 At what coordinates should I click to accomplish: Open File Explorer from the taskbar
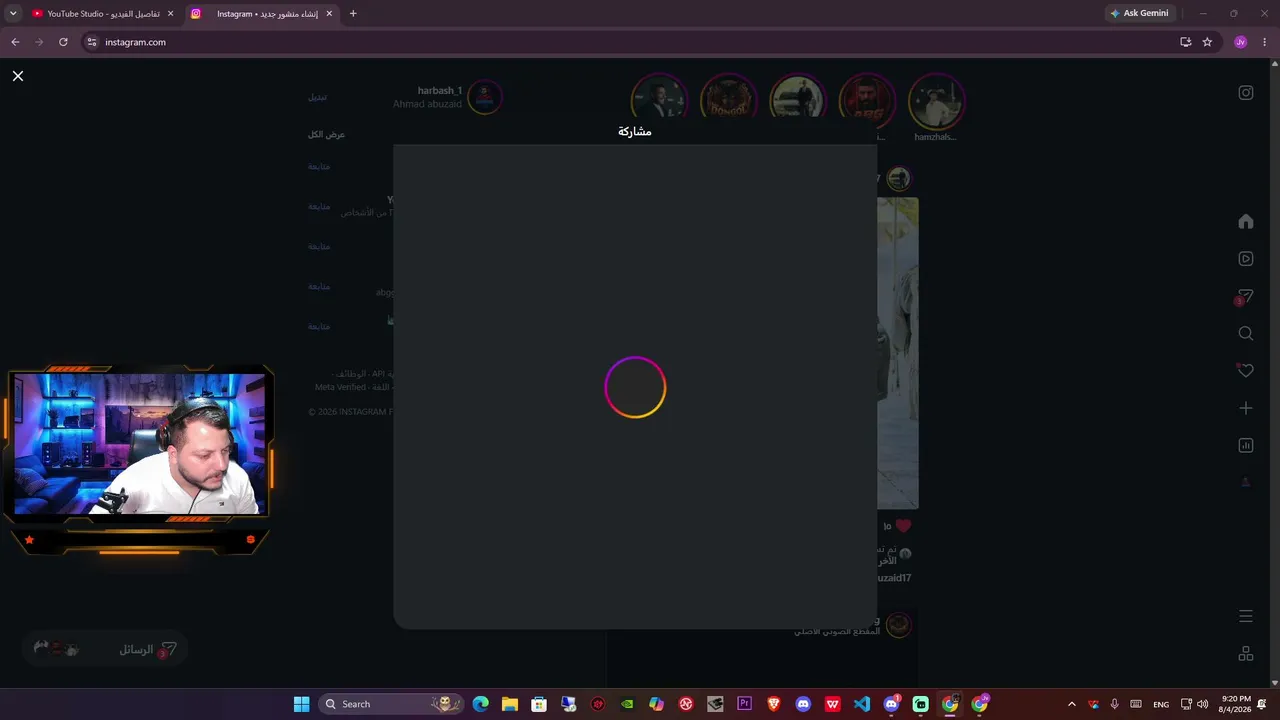click(510, 704)
